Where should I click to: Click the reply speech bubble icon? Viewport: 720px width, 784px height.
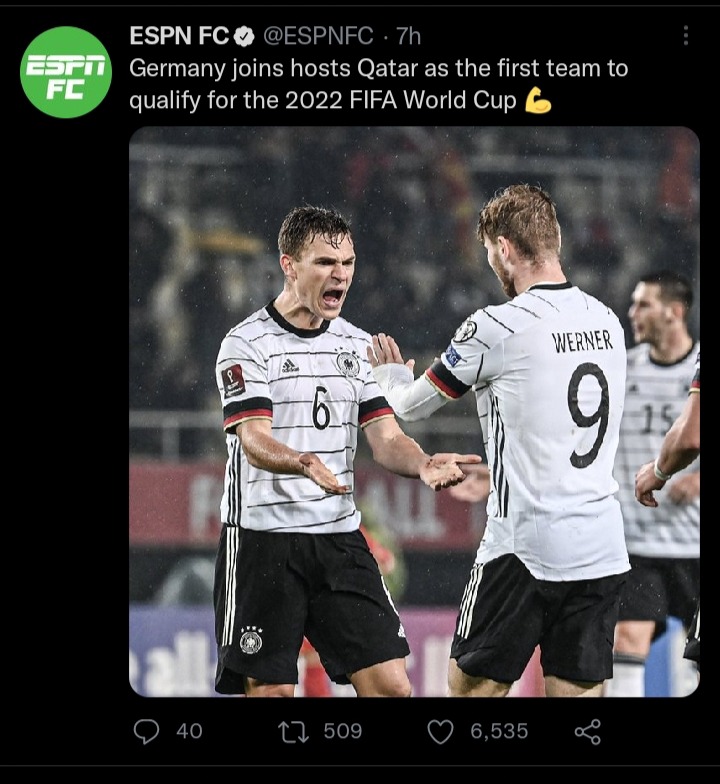coord(146,732)
